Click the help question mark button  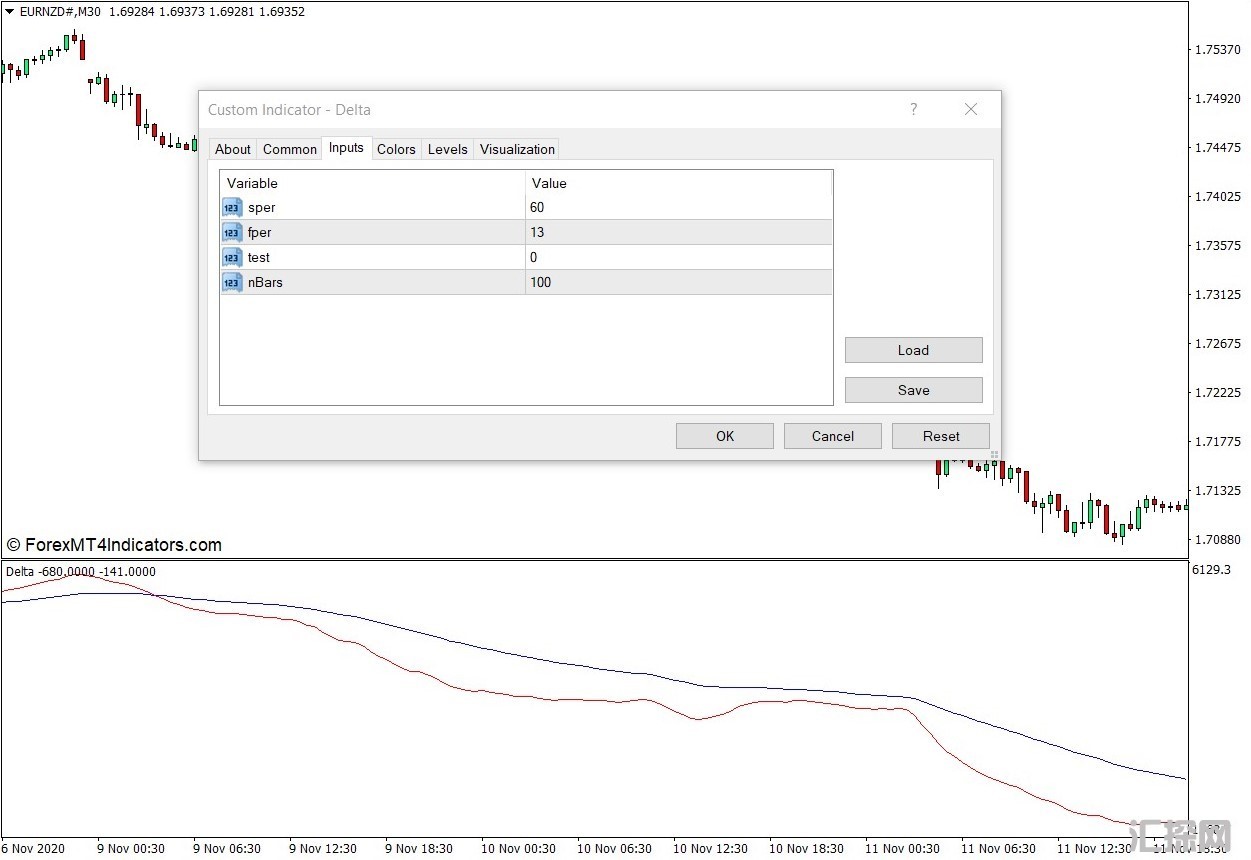tap(913, 109)
